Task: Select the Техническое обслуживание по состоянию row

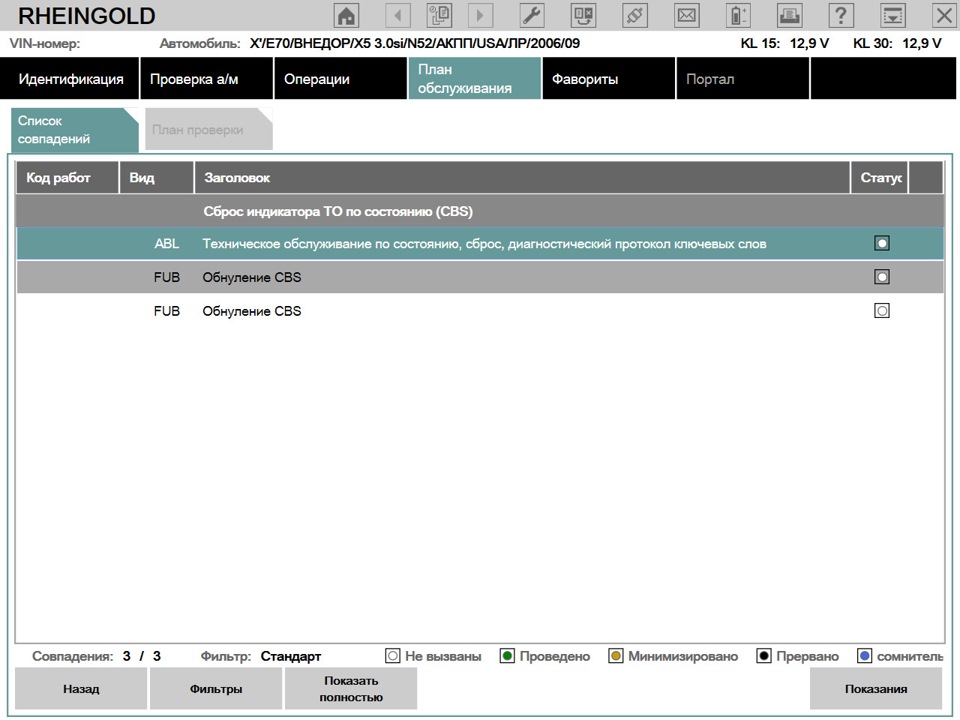Action: point(480,244)
